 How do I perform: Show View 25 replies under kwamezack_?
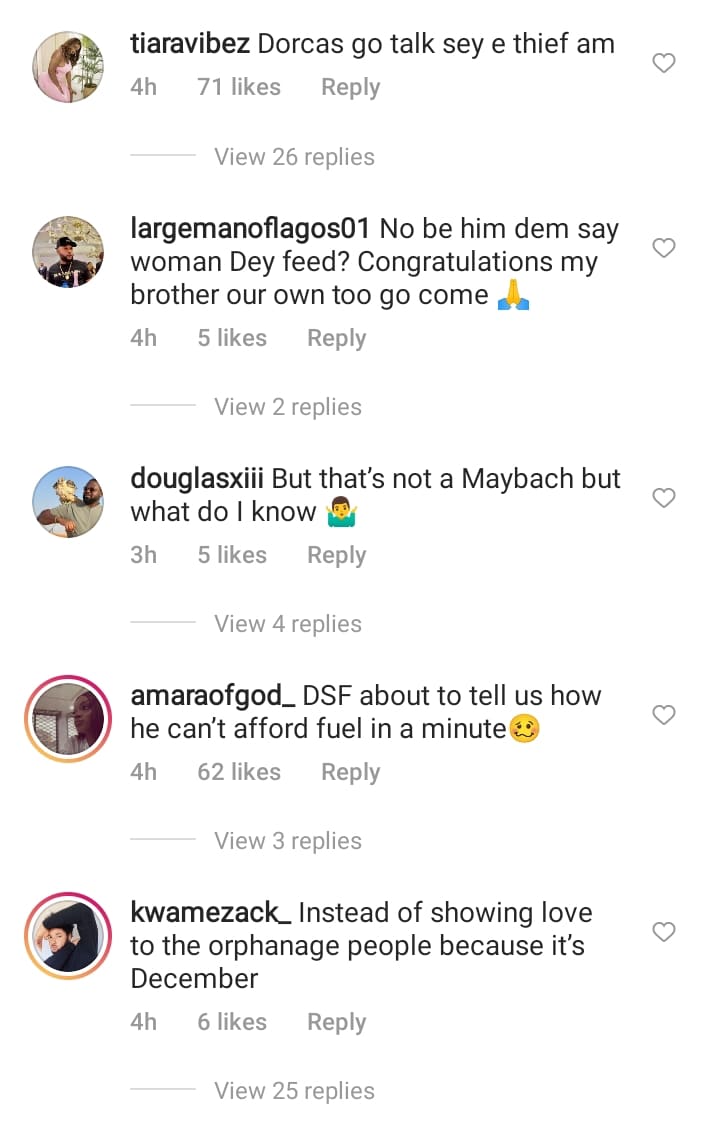coord(294,1091)
